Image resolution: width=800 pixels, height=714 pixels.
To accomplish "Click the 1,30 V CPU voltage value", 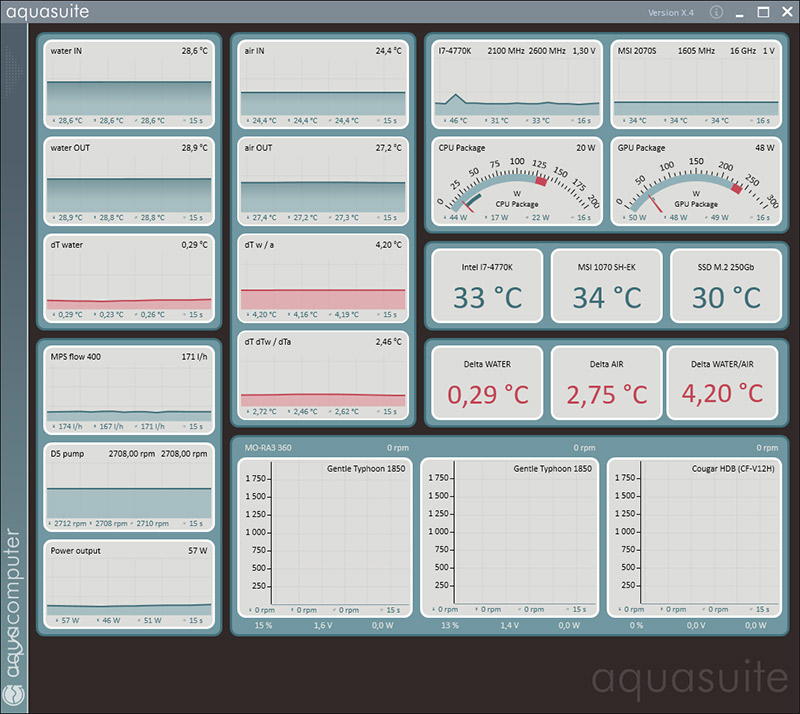I will 584,51.
